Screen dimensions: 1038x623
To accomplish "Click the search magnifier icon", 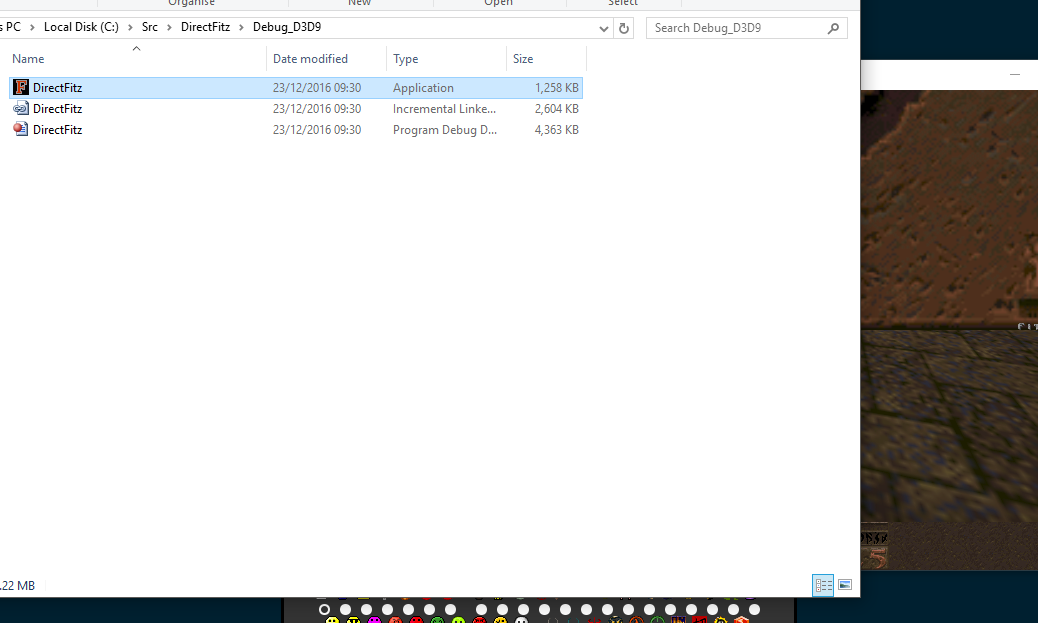I will pyautogui.click(x=834, y=29).
